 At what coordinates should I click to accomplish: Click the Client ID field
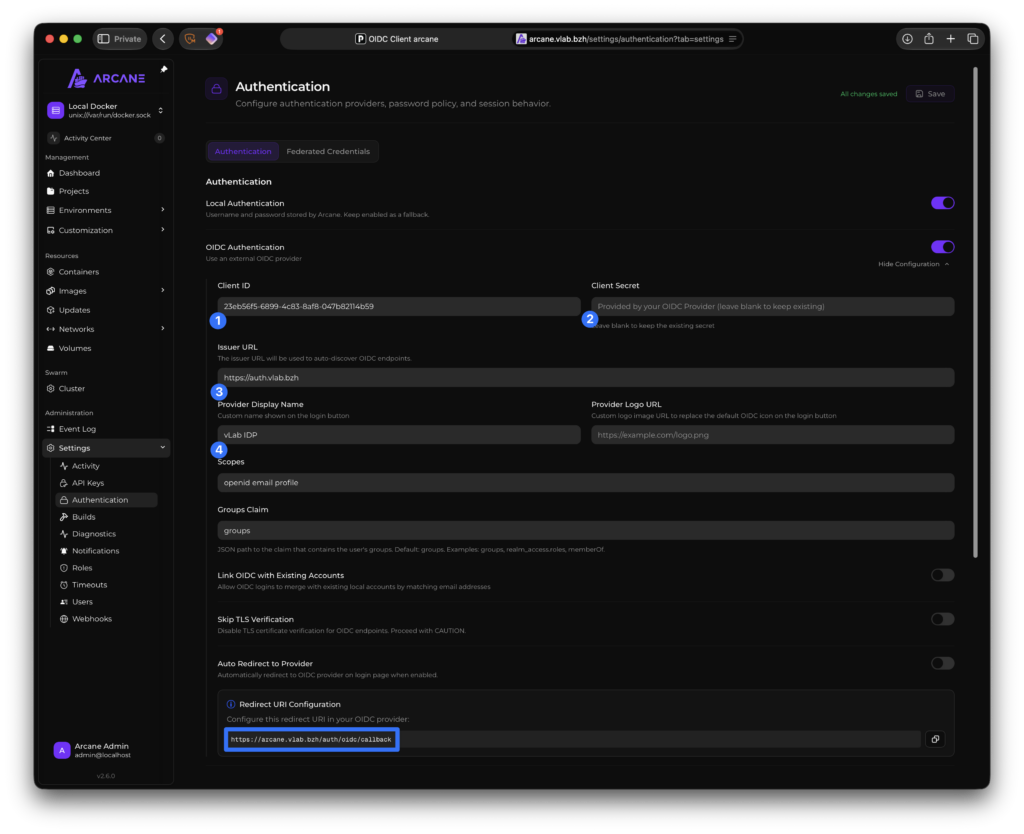point(398,306)
